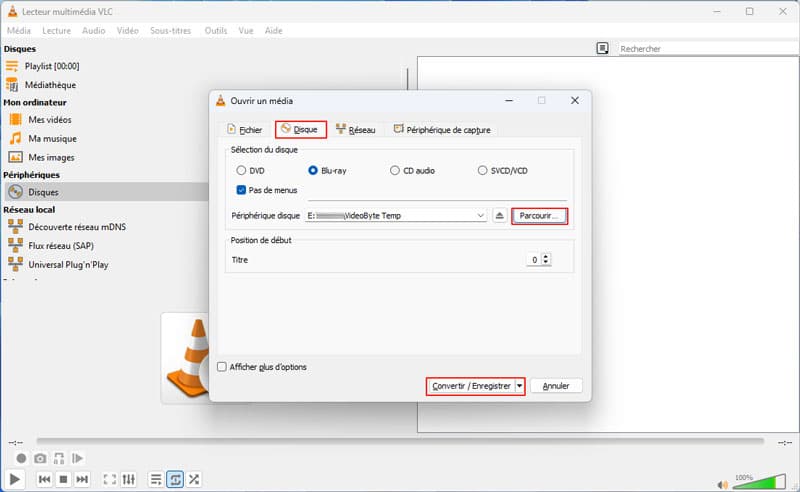The width and height of the screenshot is (800, 492).
Task: Toggle fullscreen mode icon
Action: pyautogui.click(x=110, y=479)
